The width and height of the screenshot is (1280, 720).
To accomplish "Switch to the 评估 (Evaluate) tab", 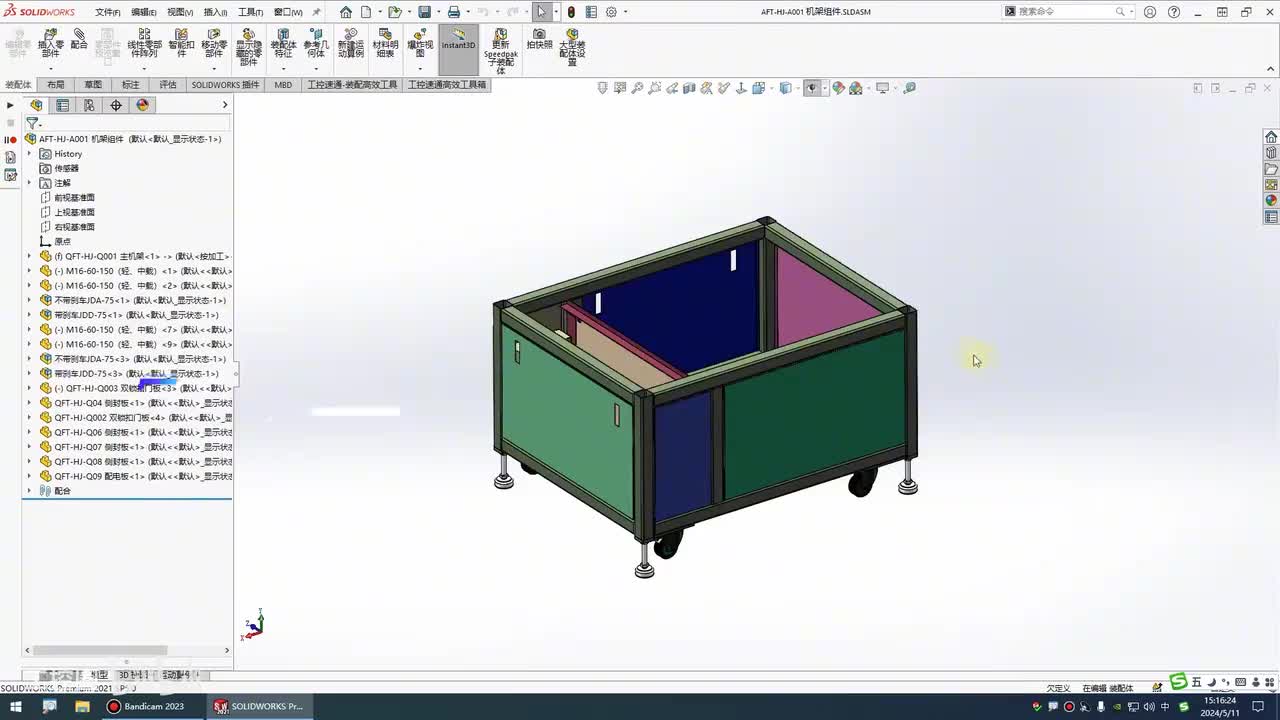I will (x=167, y=85).
